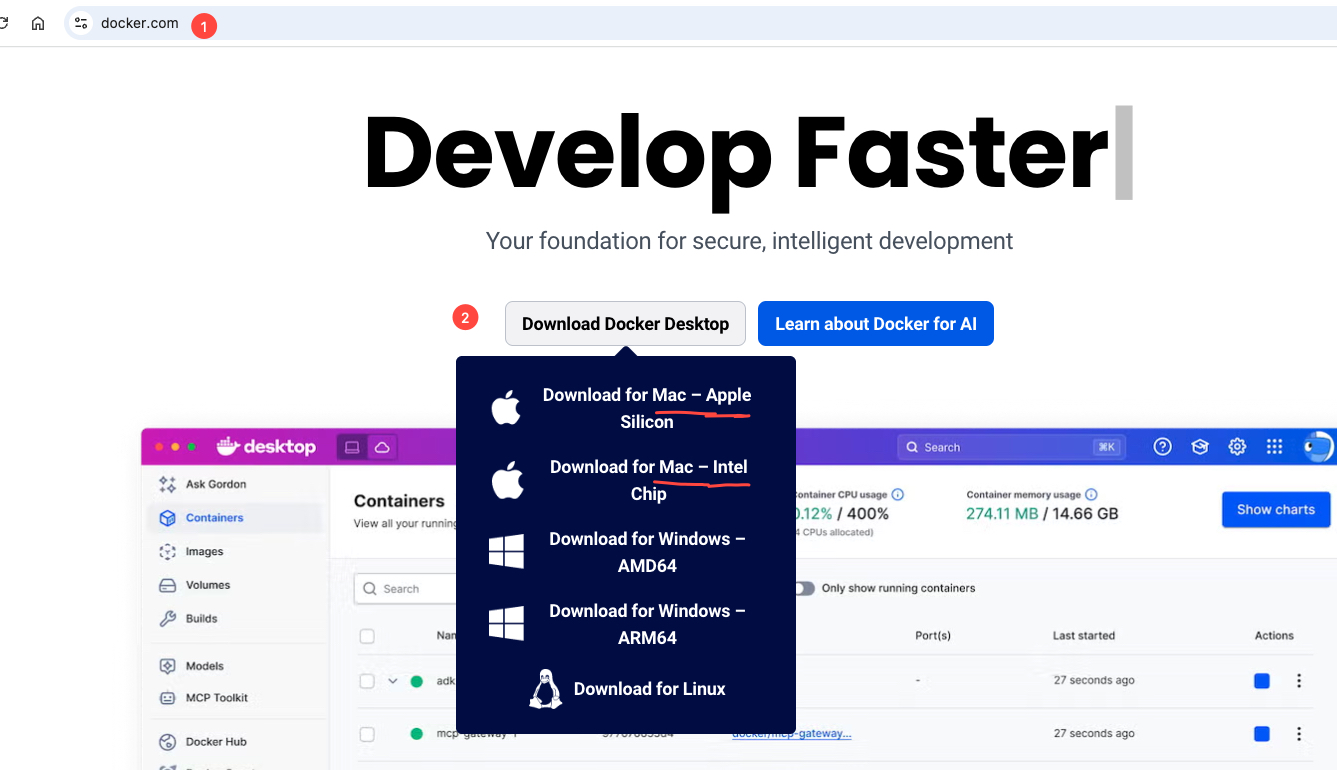Image resolution: width=1337 pixels, height=770 pixels.
Task: Open site information icon beside docker.com
Action: [x=81, y=23]
